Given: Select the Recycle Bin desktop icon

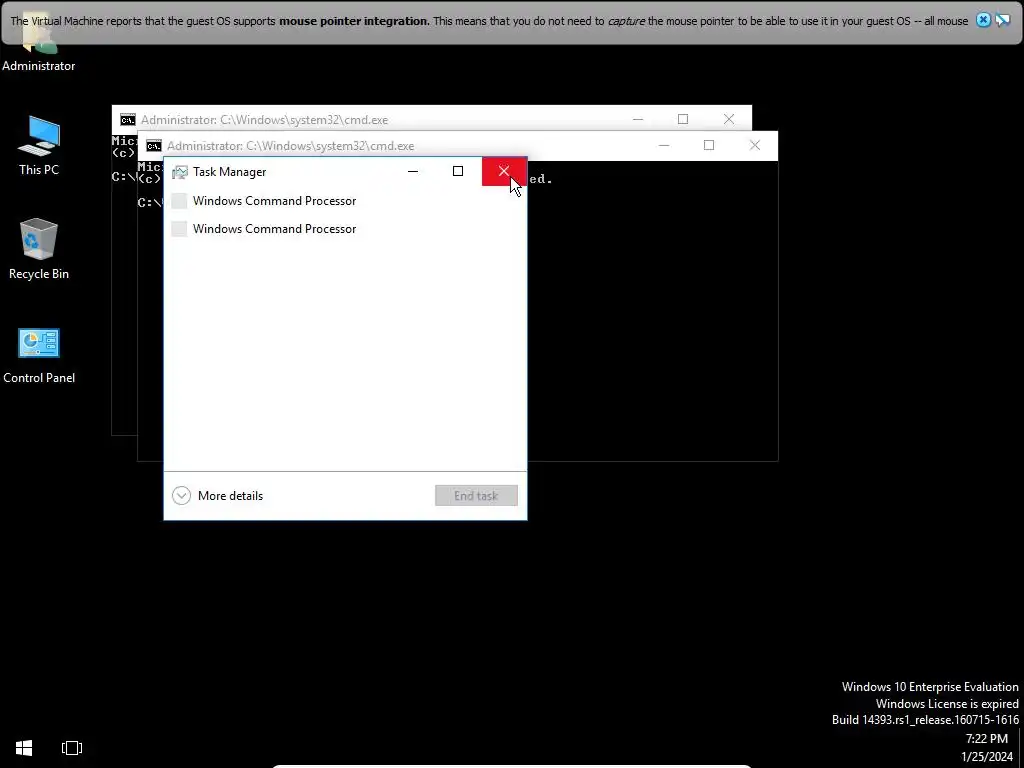Looking at the screenshot, I should 39,249.
